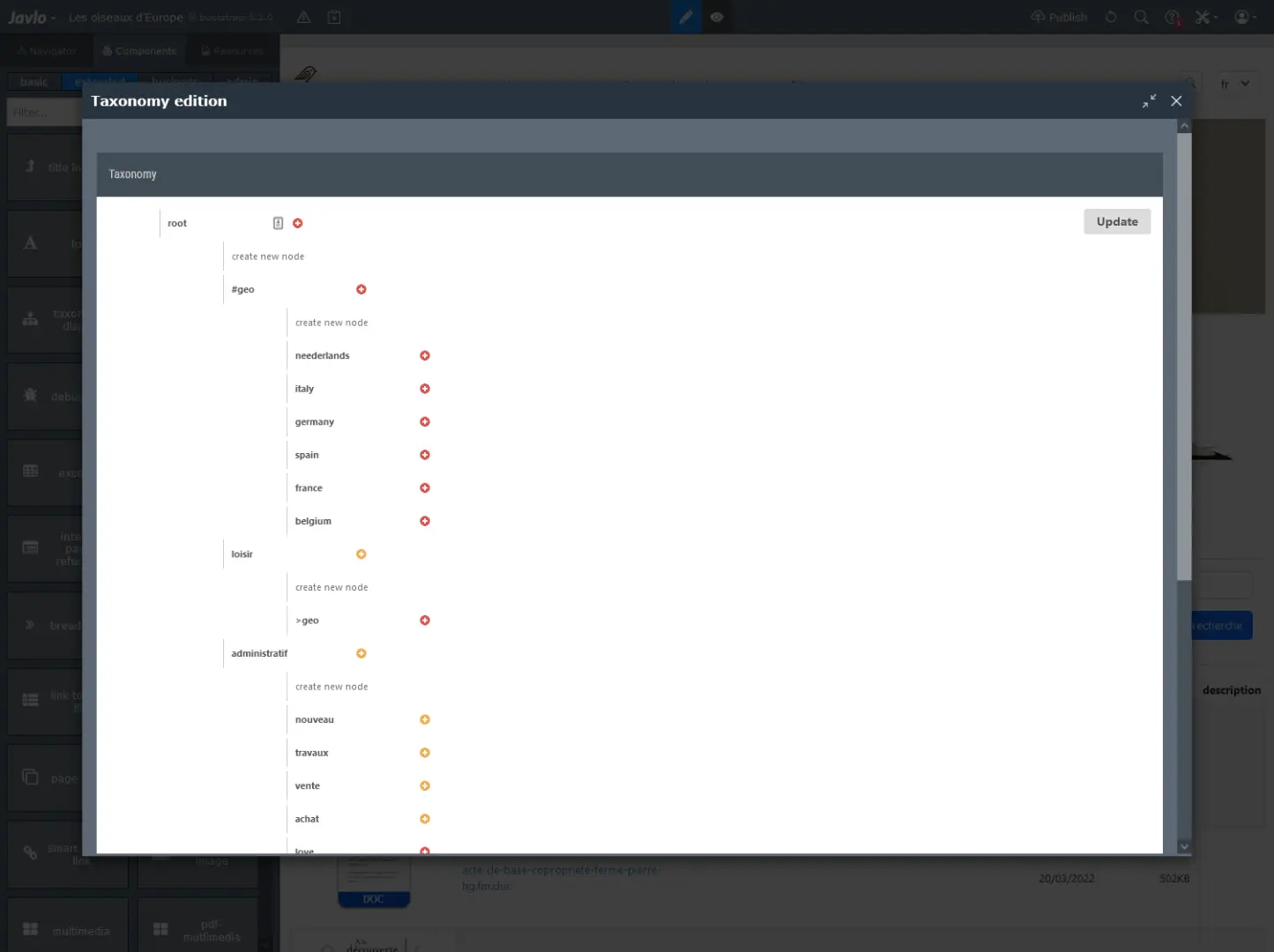Image resolution: width=1274 pixels, height=952 pixels.
Task: Select the debug component icon in sidebar
Action: click(x=29, y=396)
